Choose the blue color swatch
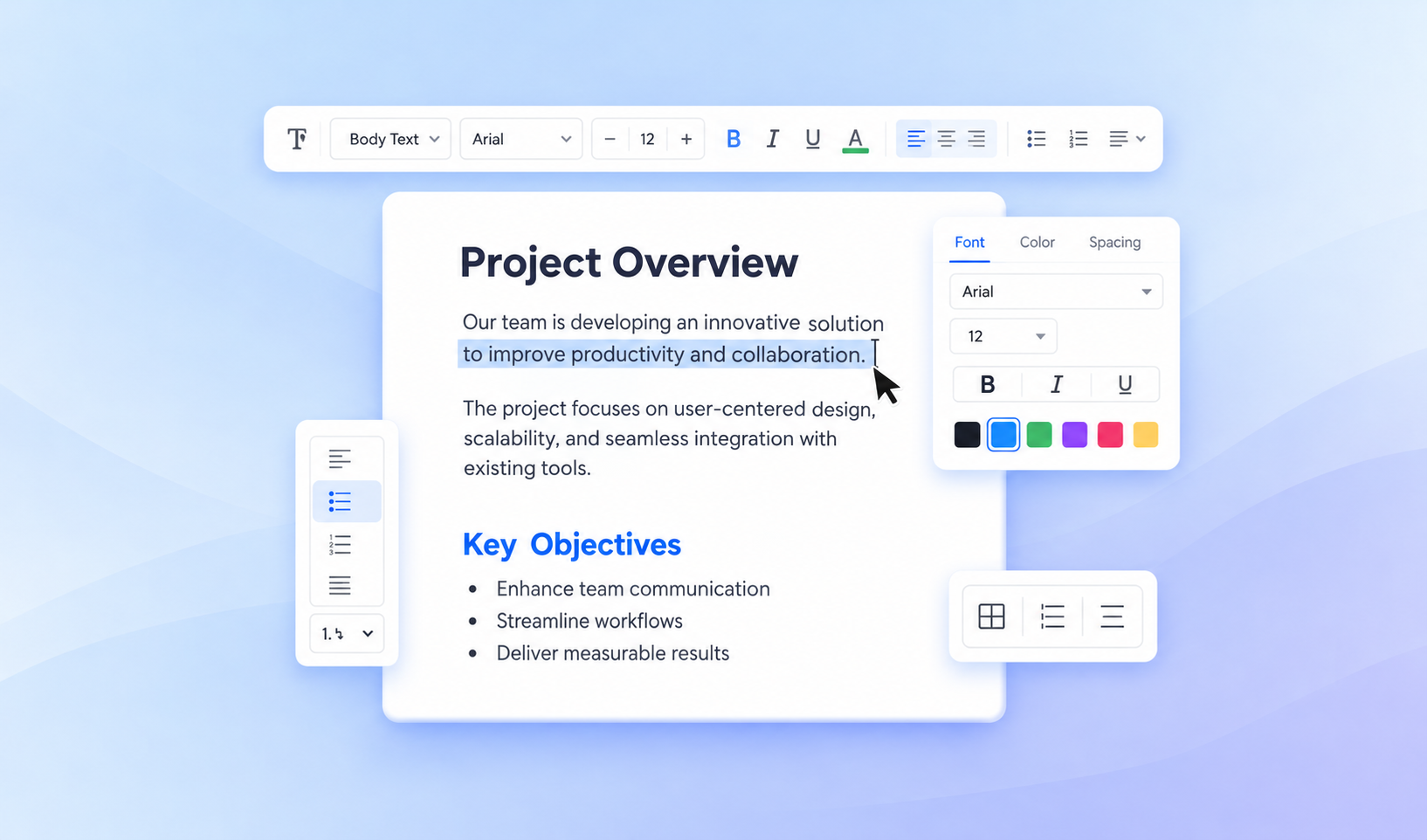Image resolution: width=1427 pixels, height=840 pixels. [1003, 434]
